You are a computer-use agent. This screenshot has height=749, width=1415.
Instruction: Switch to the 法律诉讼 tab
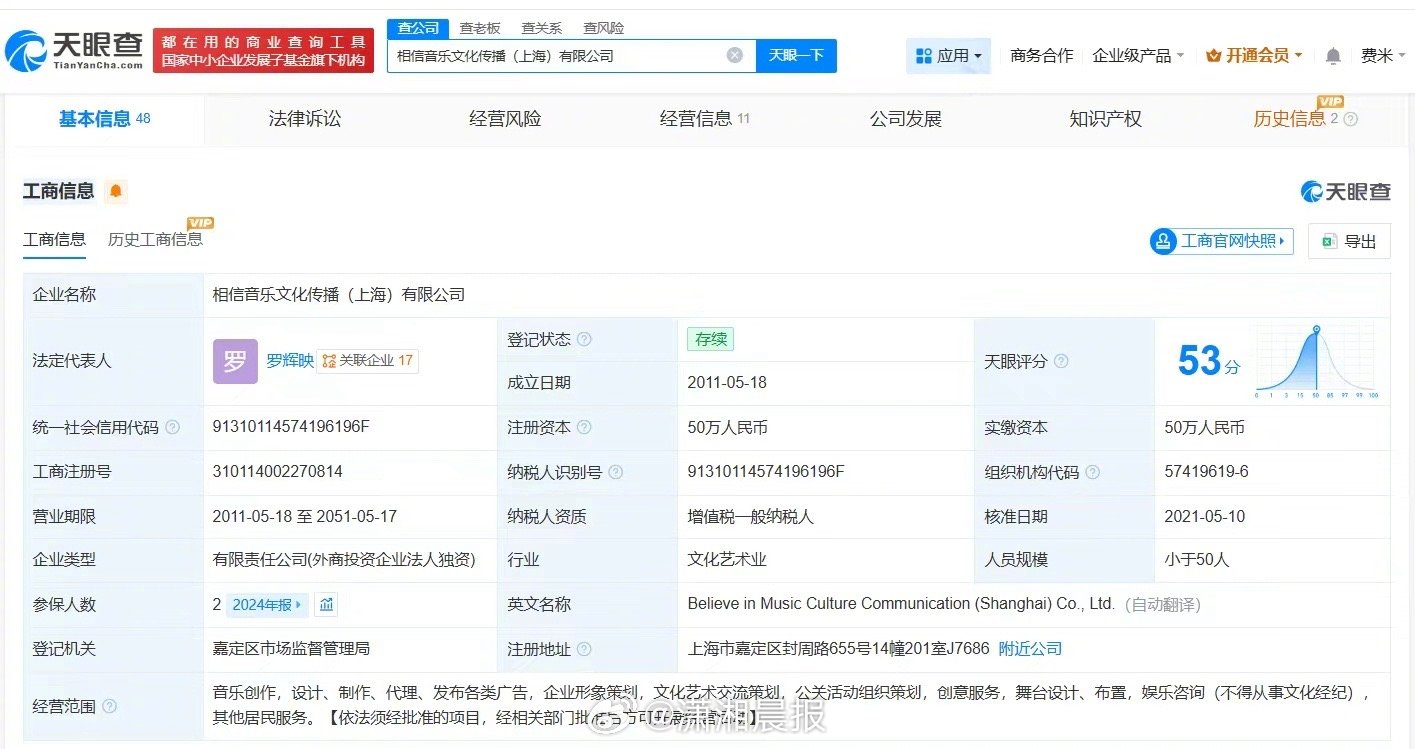pos(305,119)
